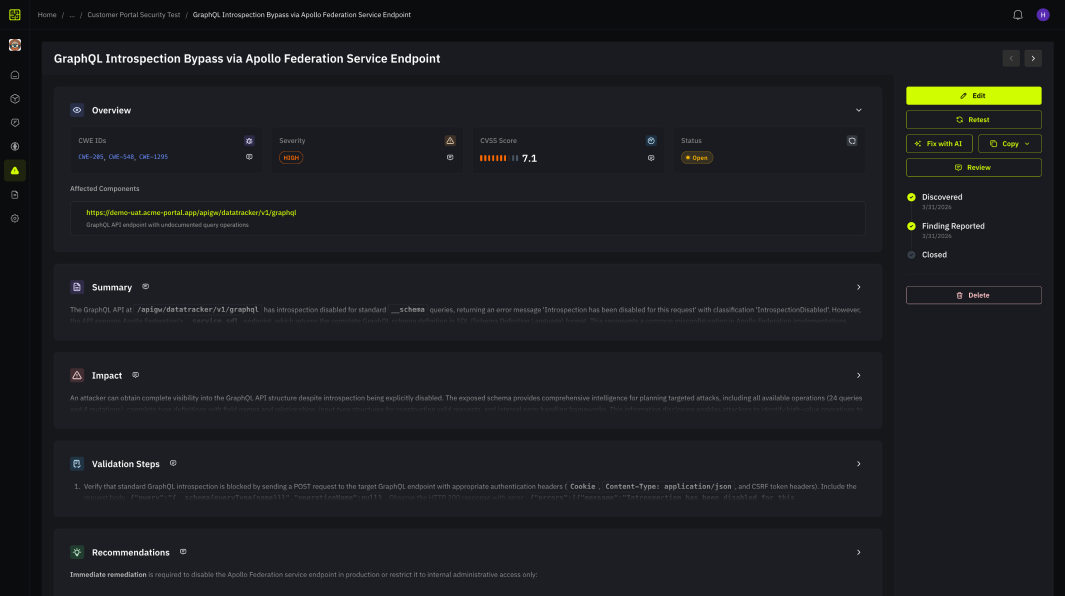1065x596 pixels.
Task: Click the Finding Reported timeline step
Action: pyautogui.click(x=953, y=226)
